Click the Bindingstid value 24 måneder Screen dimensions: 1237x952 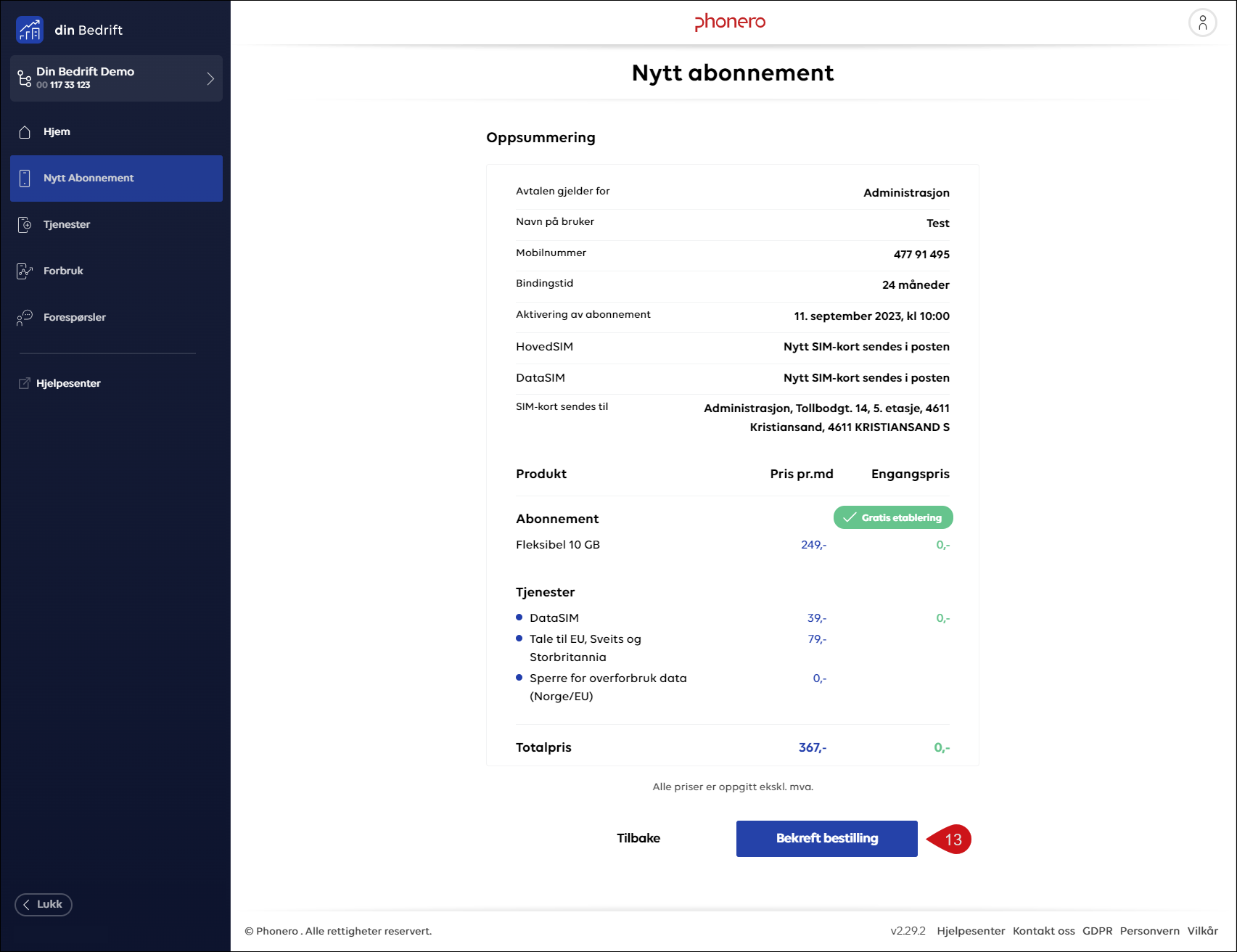click(x=916, y=285)
